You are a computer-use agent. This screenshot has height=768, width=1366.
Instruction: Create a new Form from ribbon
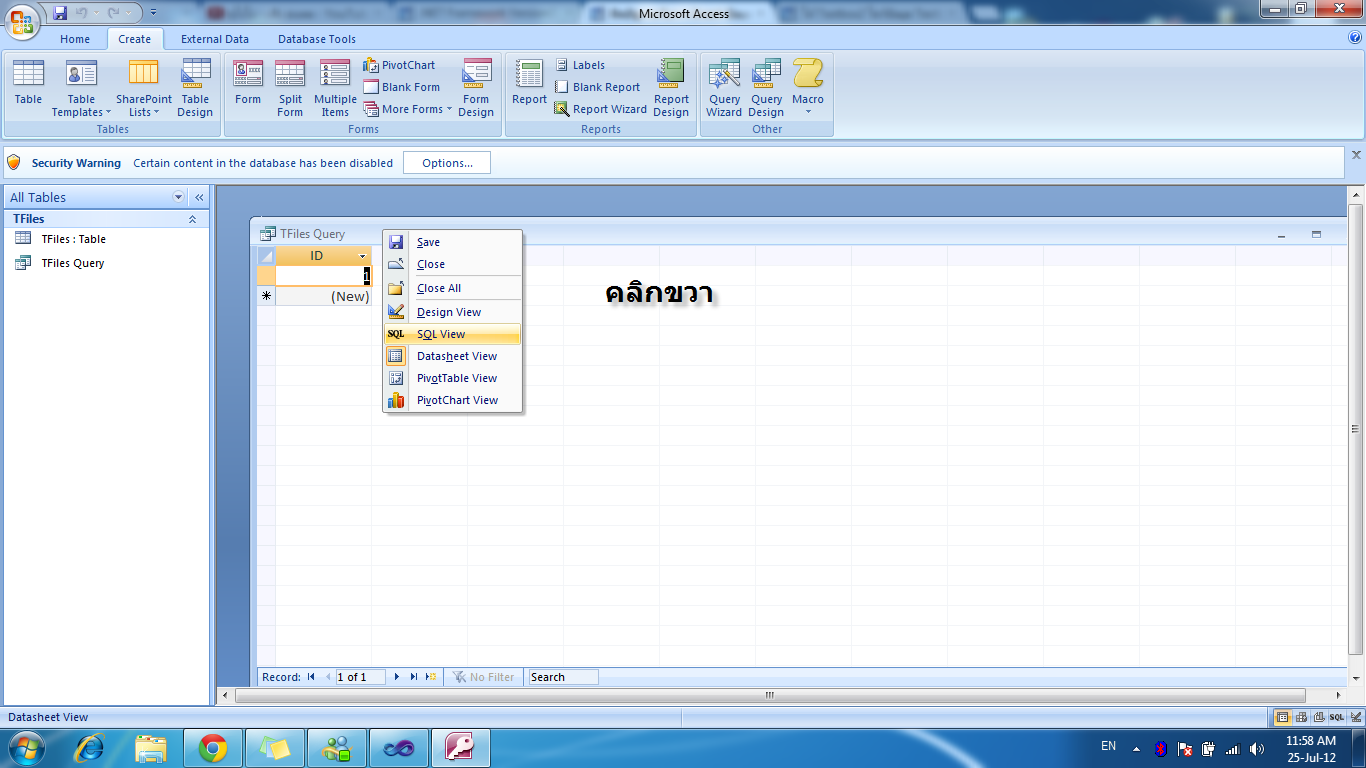pos(247,82)
